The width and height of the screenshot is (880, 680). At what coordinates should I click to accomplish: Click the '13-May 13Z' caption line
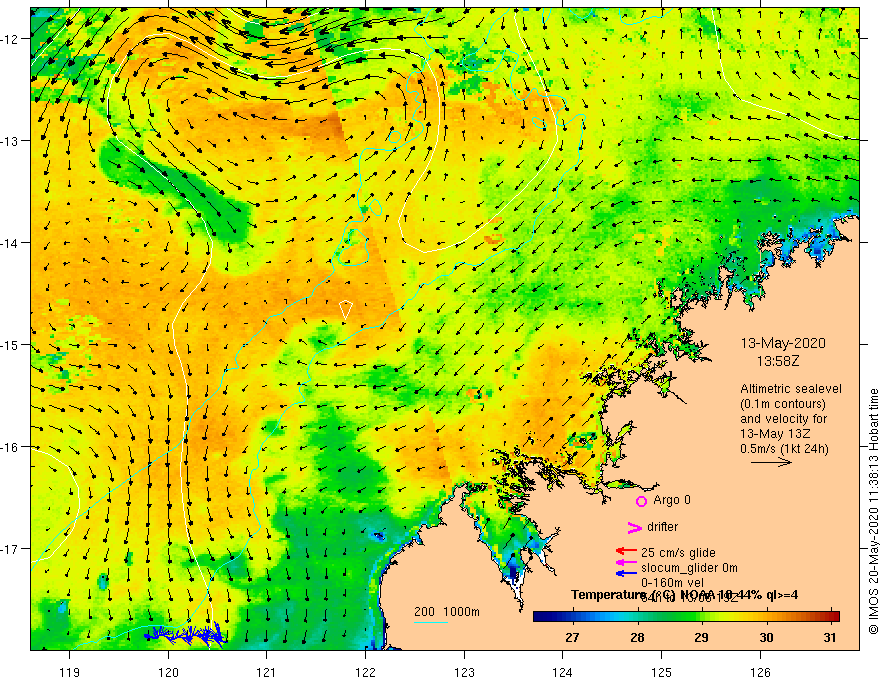pos(774,434)
